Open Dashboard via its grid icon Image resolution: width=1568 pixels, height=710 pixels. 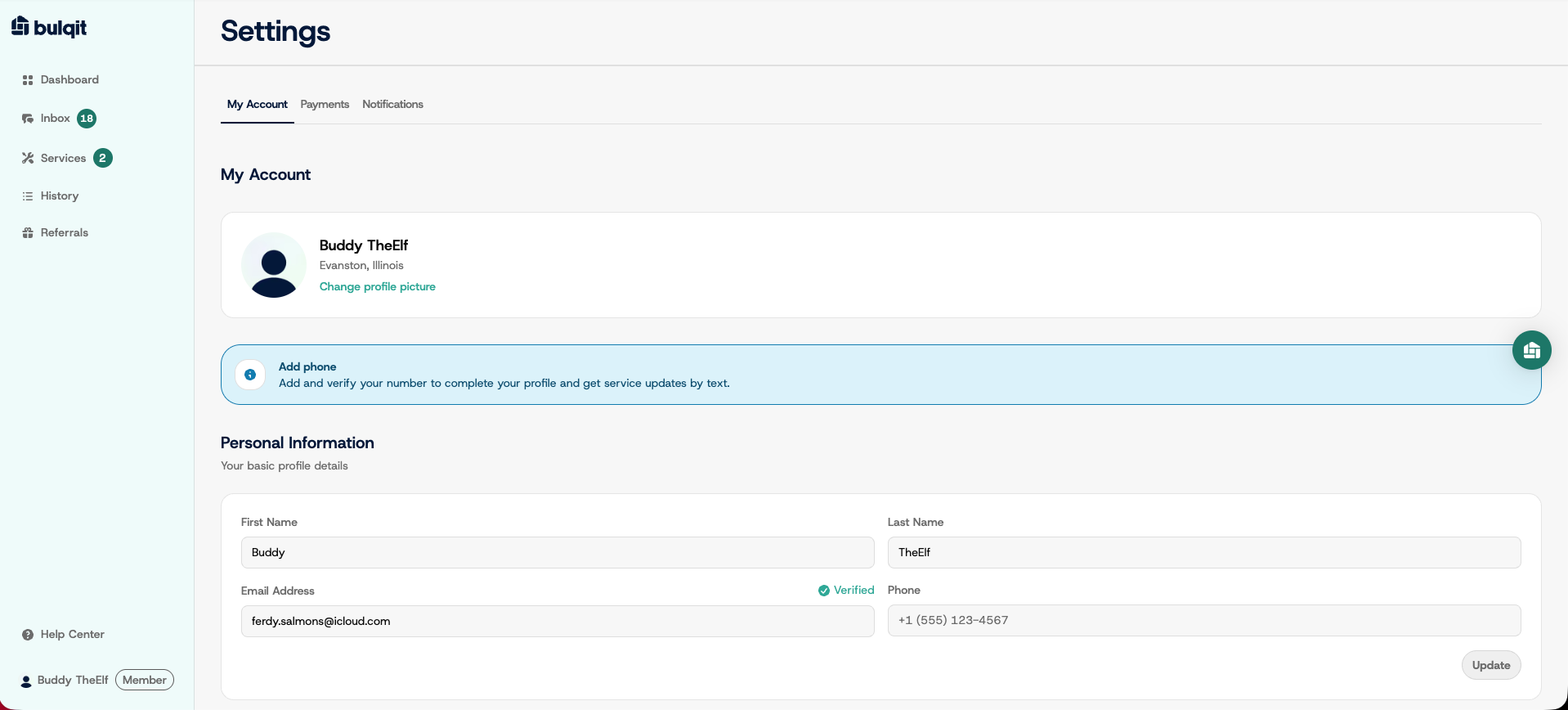point(28,80)
